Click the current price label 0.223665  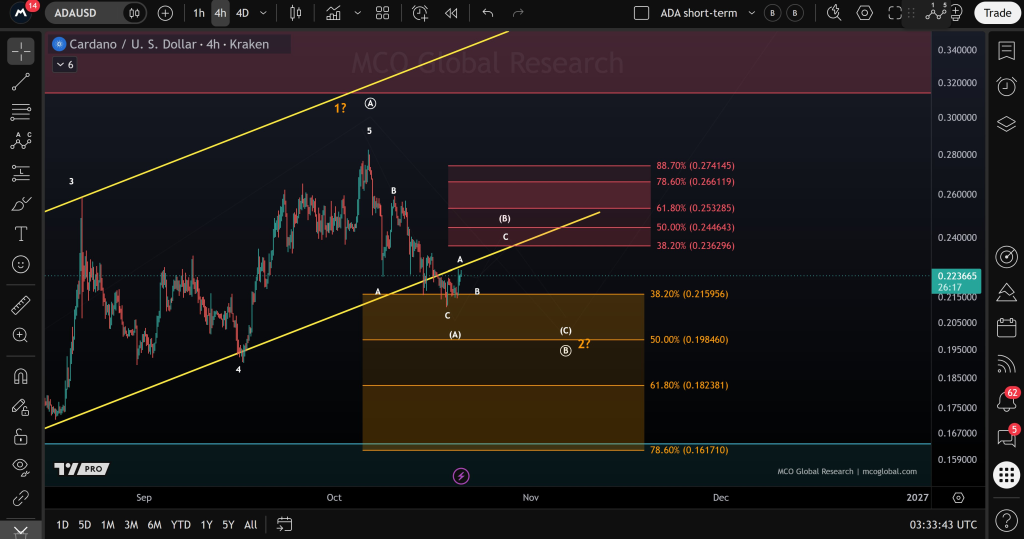click(957, 276)
